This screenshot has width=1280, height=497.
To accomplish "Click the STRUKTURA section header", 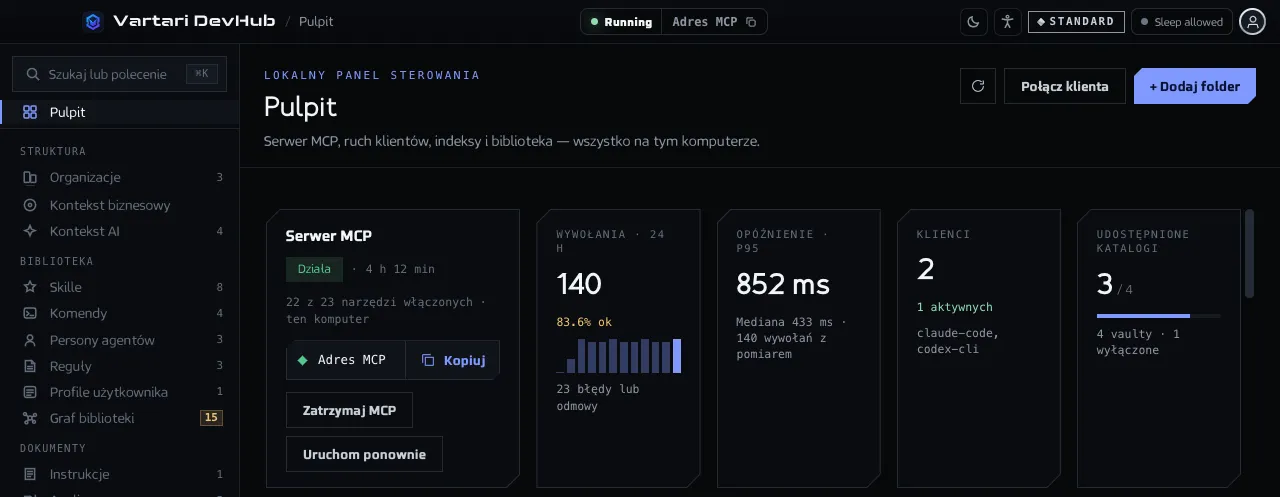I will (x=53, y=151).
